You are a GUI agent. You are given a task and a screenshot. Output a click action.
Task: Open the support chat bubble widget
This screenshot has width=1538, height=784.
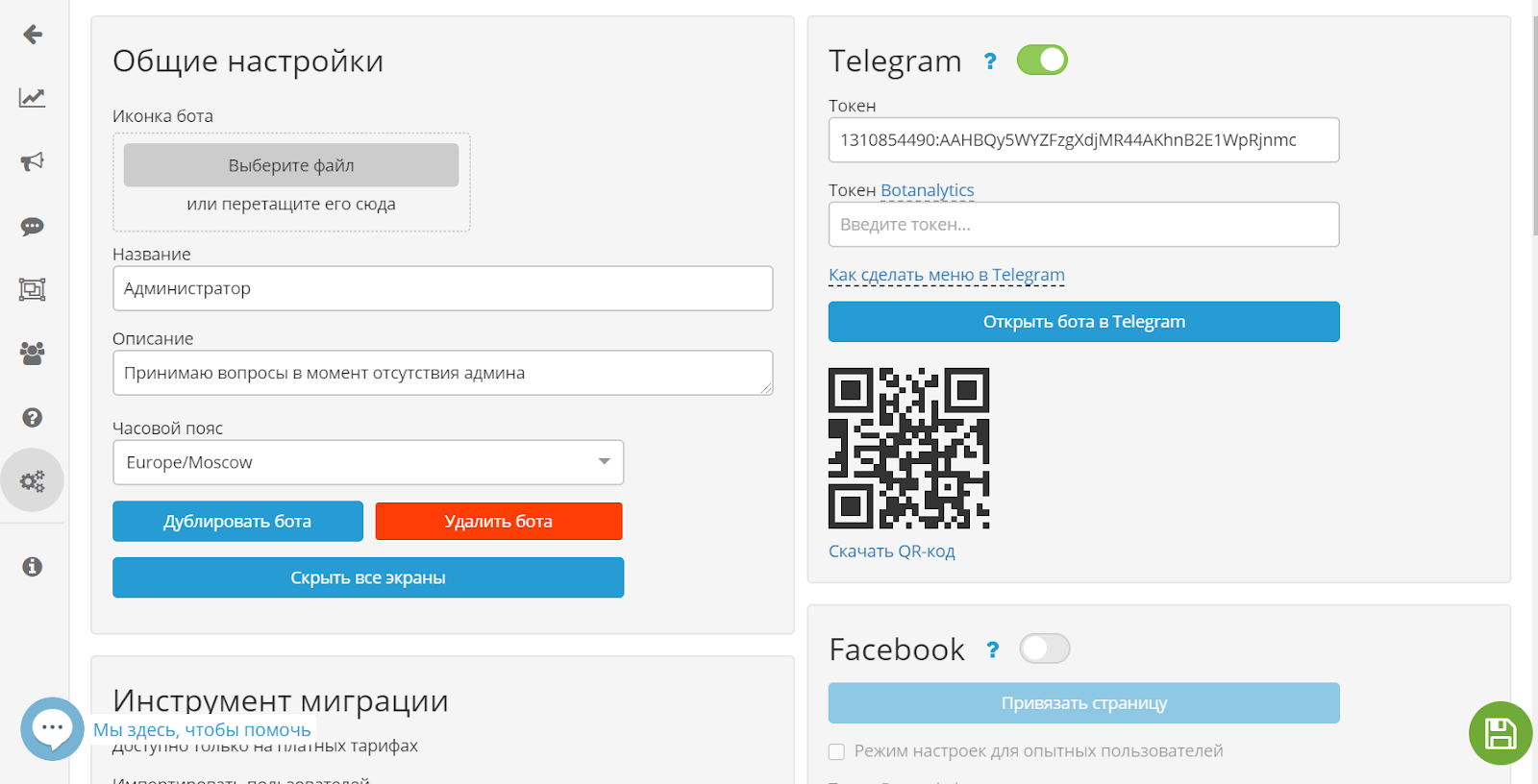(x=52, y=728)
